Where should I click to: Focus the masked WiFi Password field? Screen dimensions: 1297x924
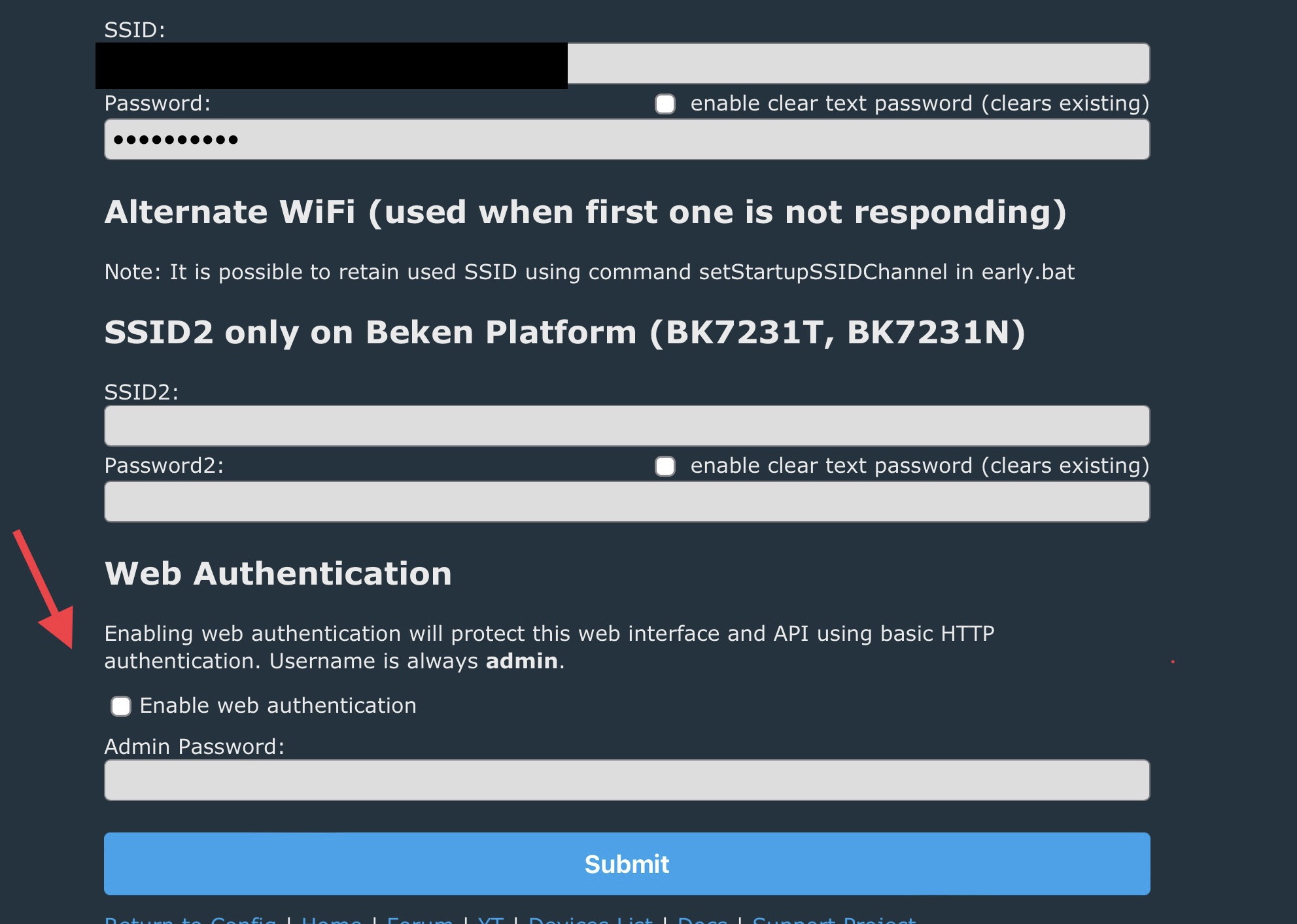[627, 139]
